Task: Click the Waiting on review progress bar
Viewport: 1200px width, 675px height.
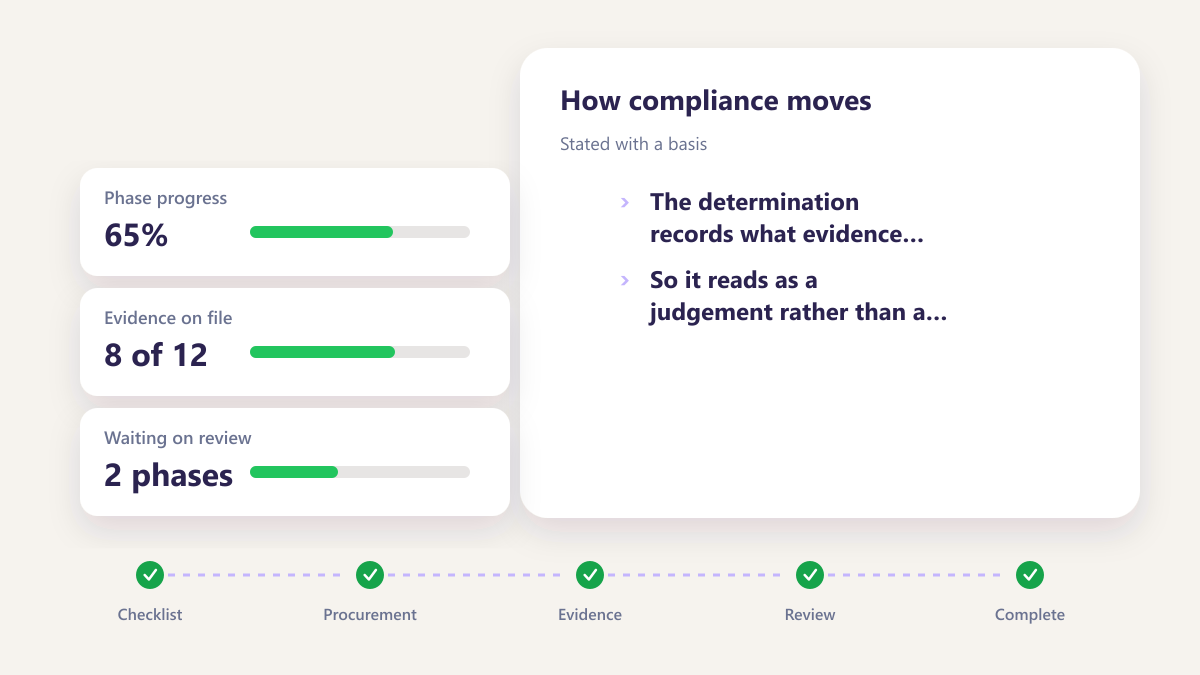Action: [360, 472]
